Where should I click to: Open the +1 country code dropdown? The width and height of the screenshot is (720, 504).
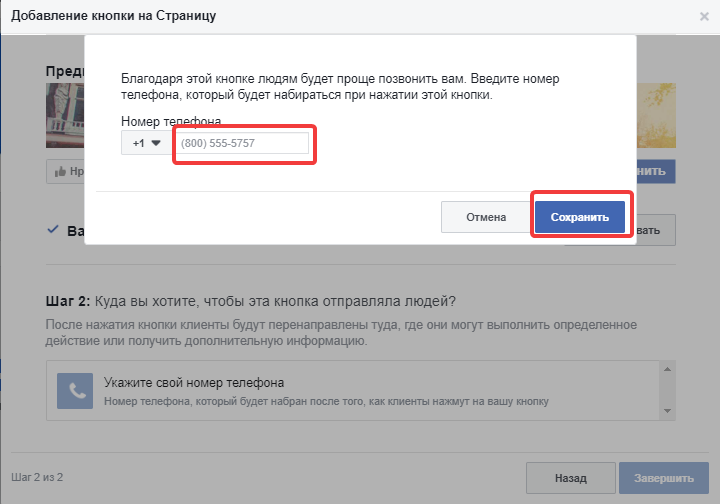(146, 143)
